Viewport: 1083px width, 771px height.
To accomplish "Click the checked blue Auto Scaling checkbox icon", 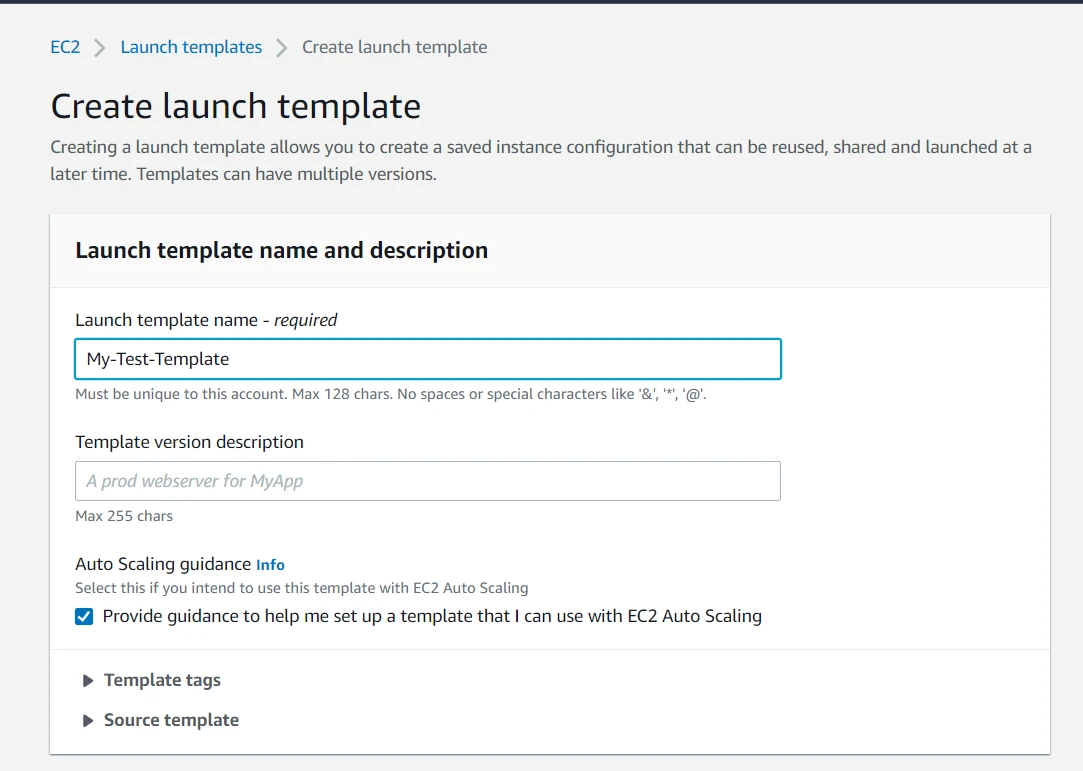I will tap(84, 616).
